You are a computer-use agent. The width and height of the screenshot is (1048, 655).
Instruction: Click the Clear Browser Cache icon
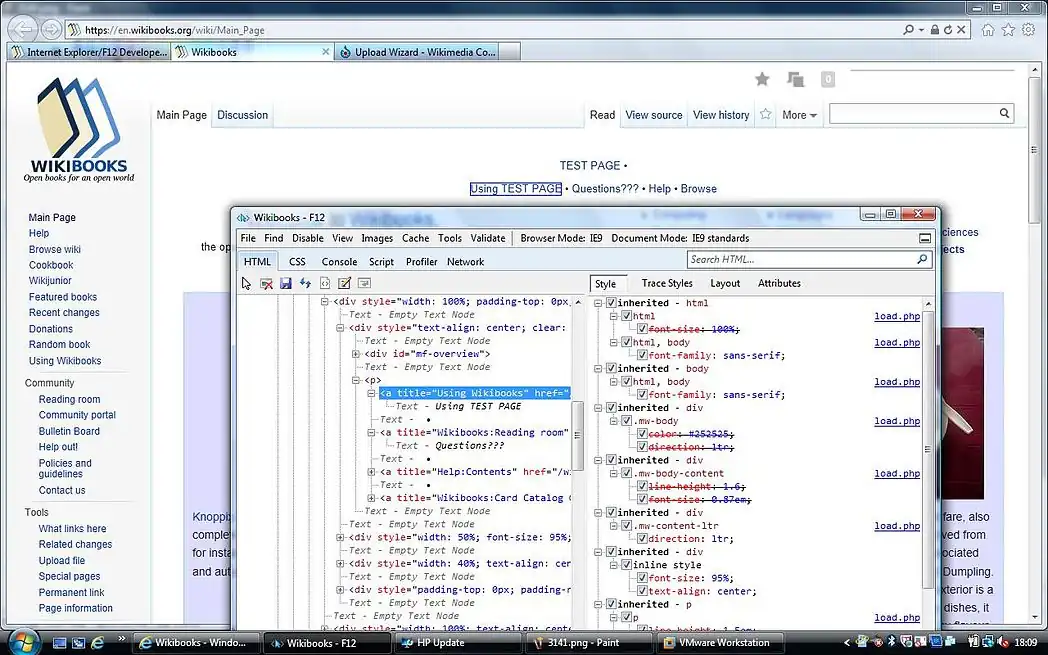(x=267, y=285)
